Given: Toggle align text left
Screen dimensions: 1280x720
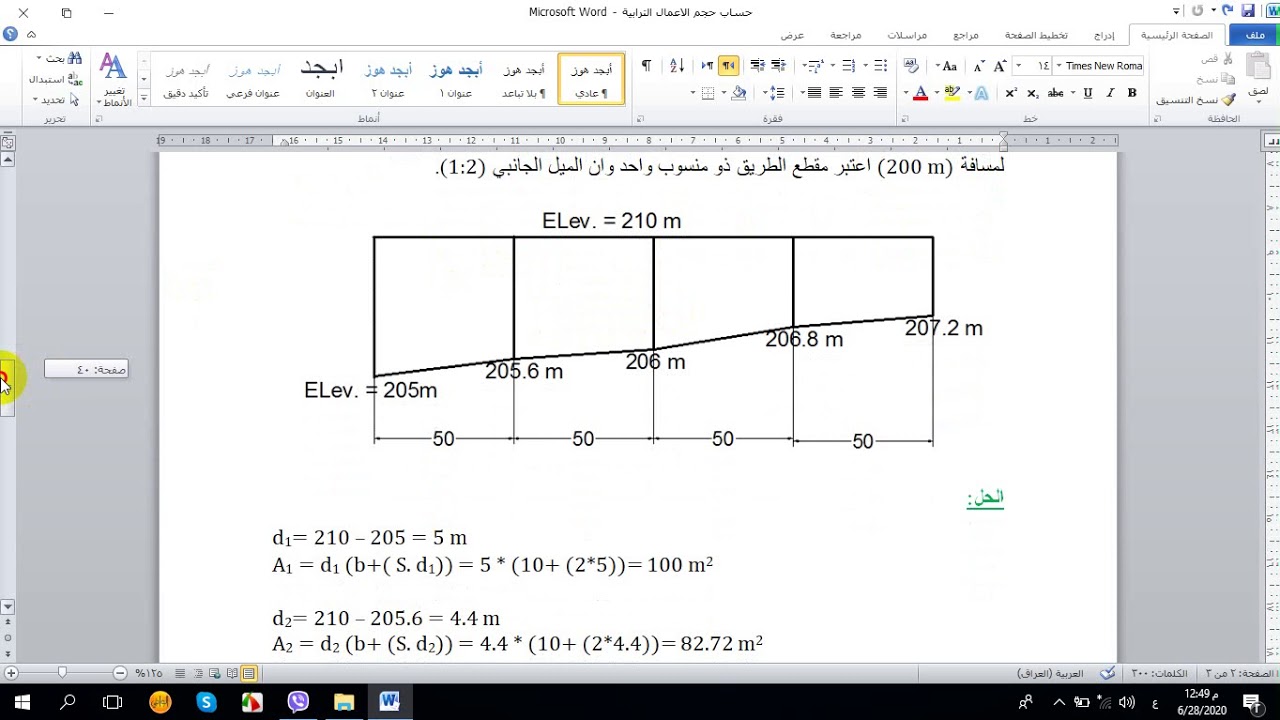Looking at the screenshot, I should (x=836, y=93).
